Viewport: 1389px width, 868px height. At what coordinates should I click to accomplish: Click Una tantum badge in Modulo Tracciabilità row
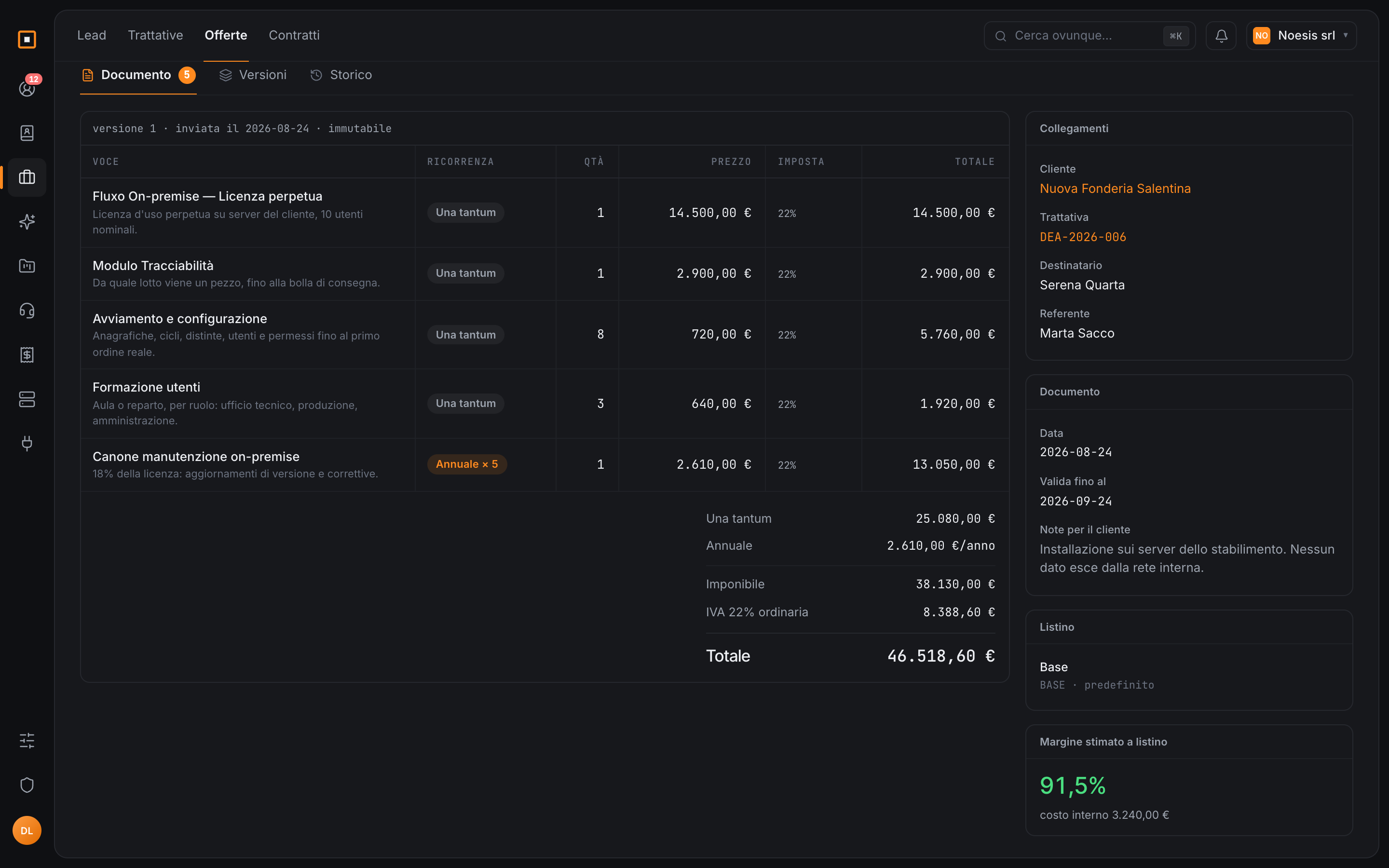465,273
